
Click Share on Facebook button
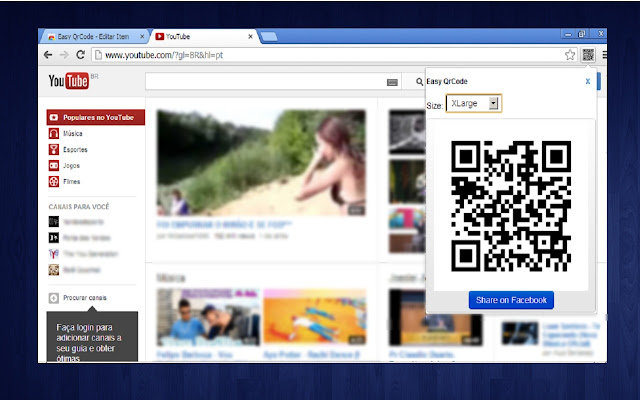coord(511,300)
